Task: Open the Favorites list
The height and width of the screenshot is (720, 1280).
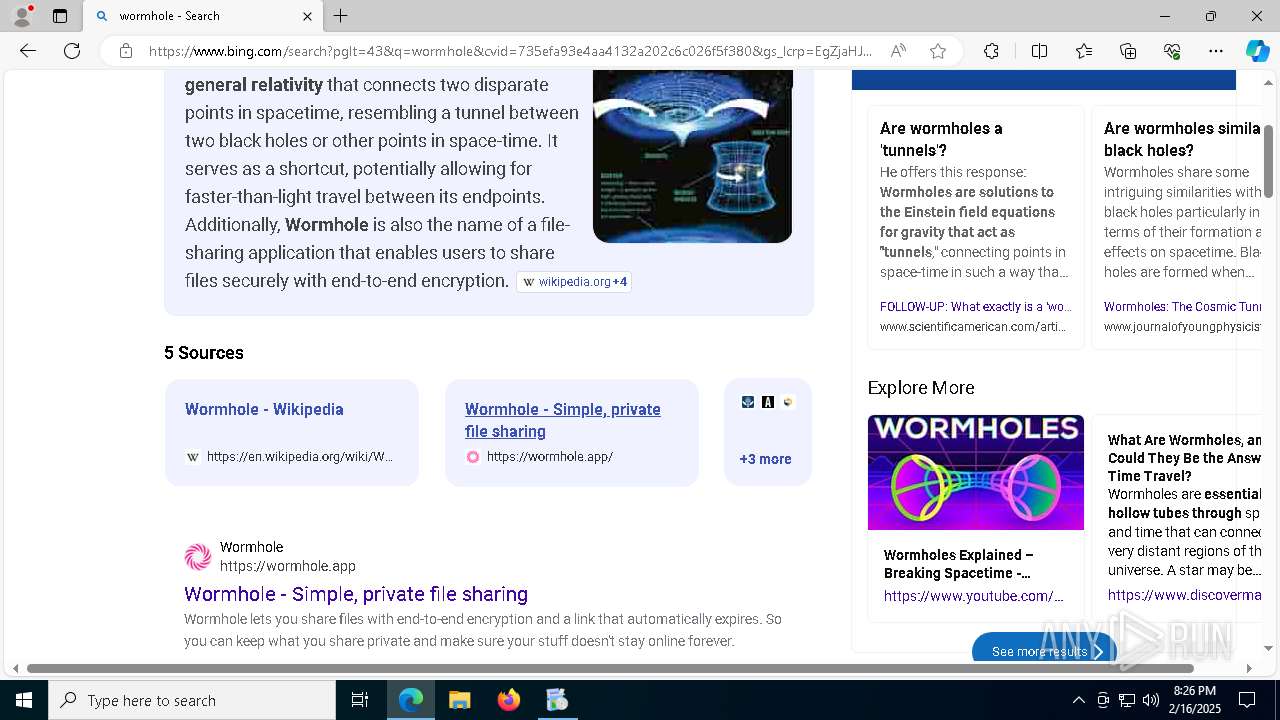Action: coord(1083,51)
